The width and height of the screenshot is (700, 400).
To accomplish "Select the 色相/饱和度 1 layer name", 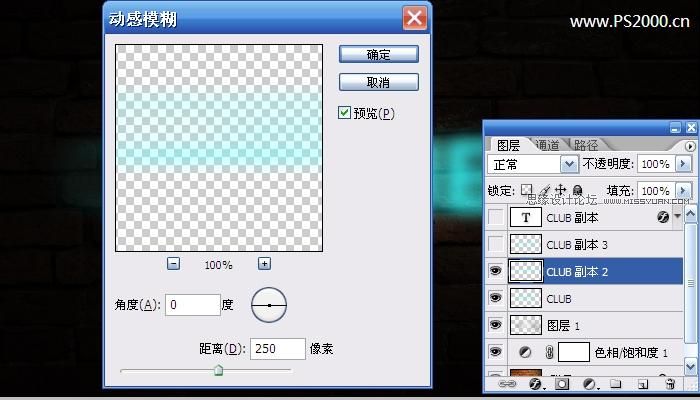I will tap(631, 353).
